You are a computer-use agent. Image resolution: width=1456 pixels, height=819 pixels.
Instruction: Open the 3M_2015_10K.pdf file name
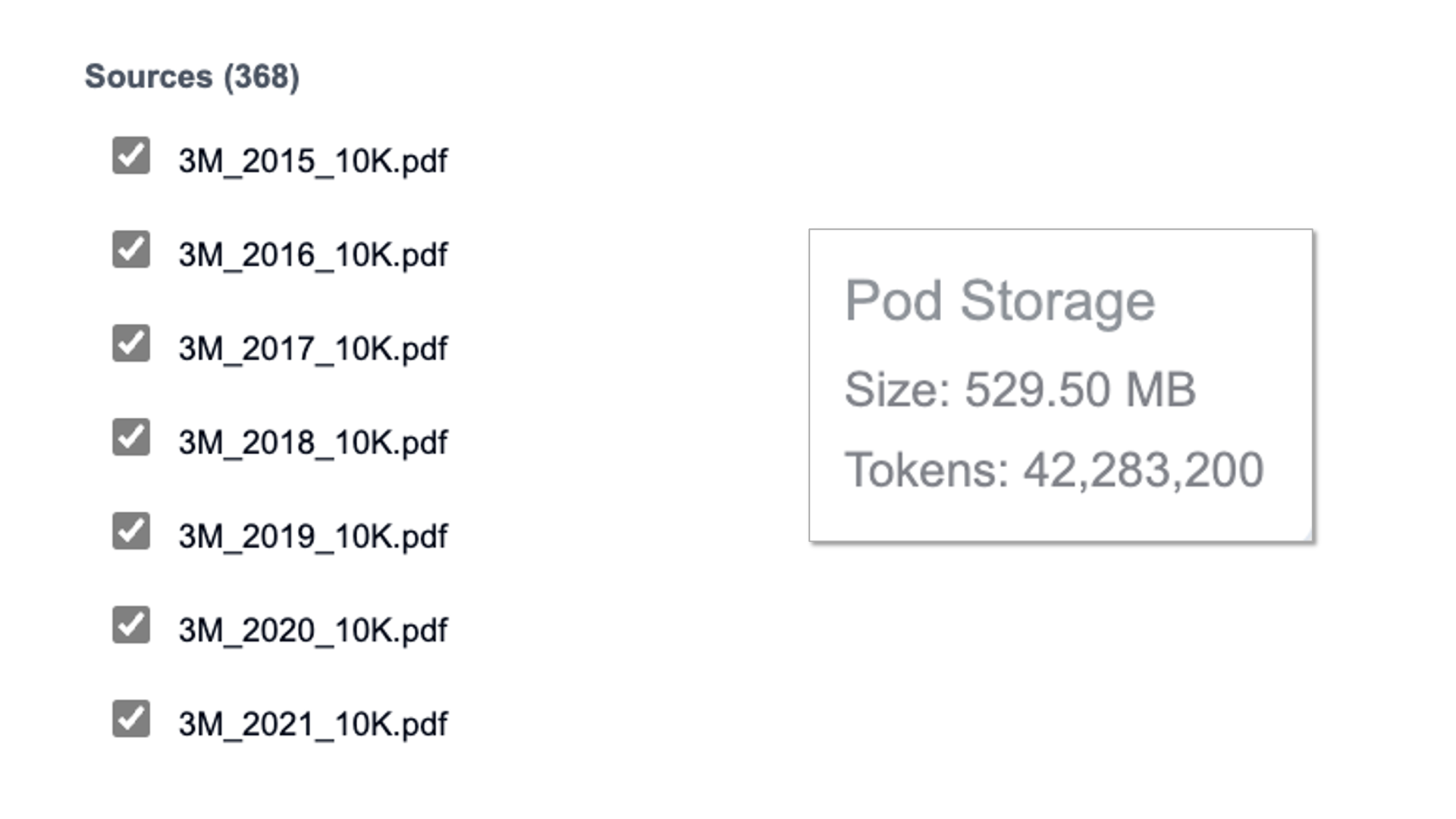[x=312, y=161]
